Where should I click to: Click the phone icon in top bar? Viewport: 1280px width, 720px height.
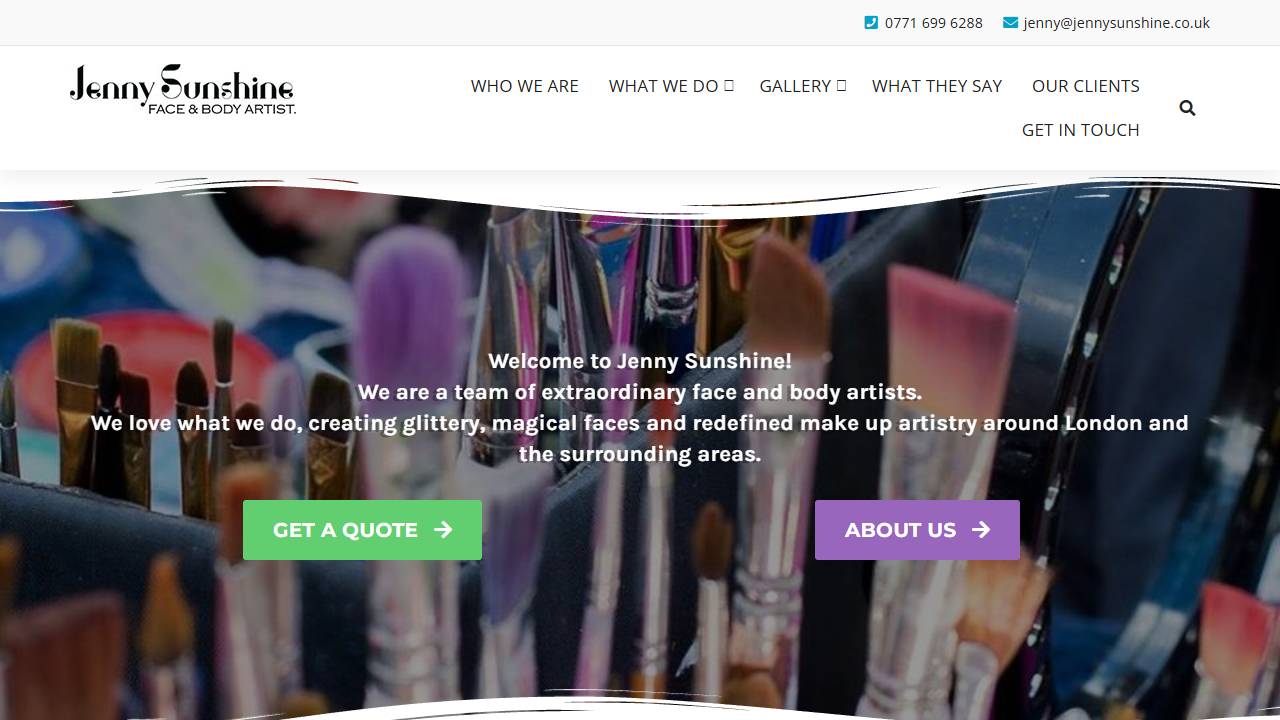(871, 22)
